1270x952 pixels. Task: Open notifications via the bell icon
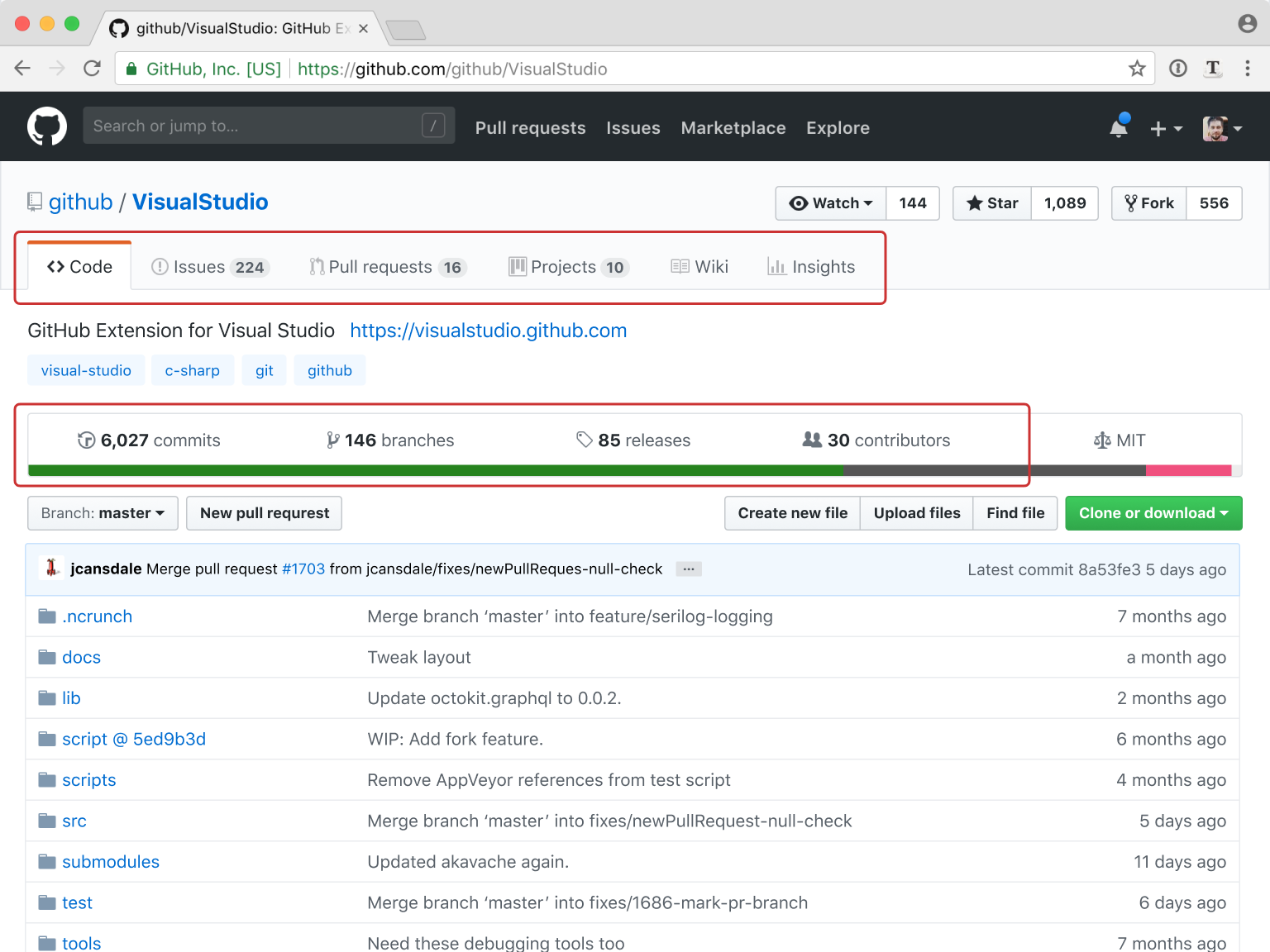click(x=1118, y=128)
